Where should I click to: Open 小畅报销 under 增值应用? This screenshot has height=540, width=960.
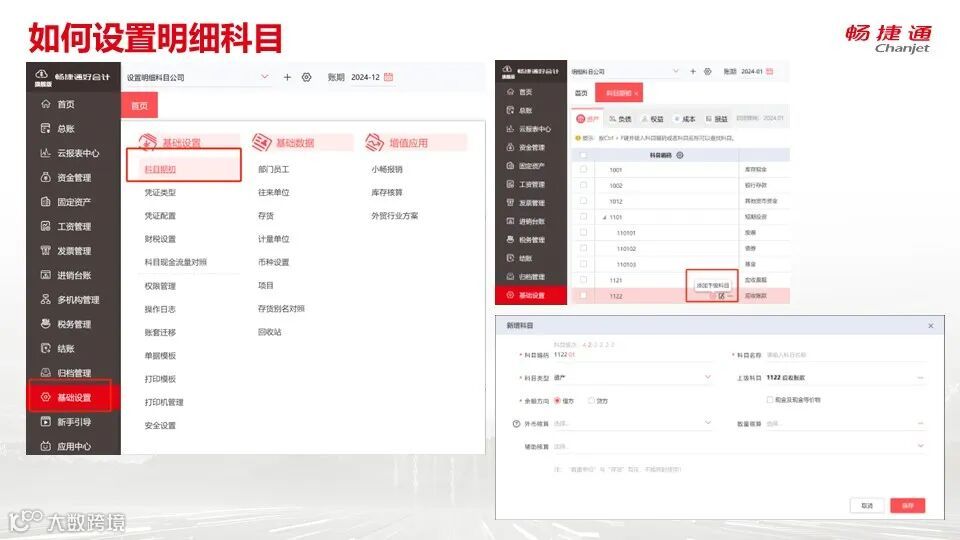click(387, 169)
